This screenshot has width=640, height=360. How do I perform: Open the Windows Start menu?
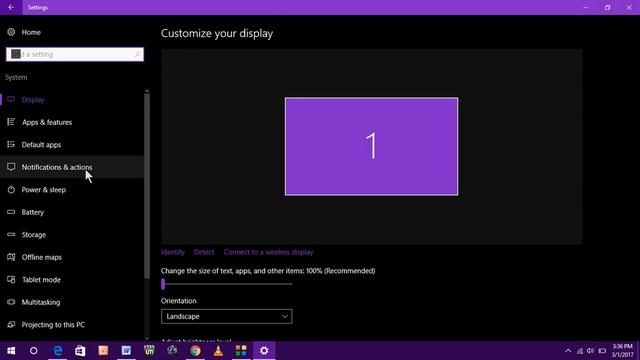pos(11,351)
